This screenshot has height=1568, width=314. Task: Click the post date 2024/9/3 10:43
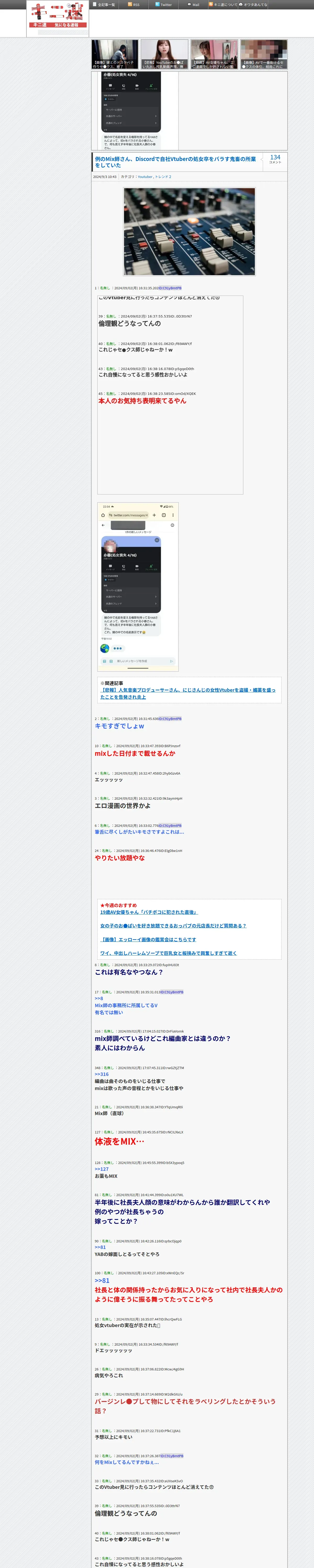click(105, 176)
